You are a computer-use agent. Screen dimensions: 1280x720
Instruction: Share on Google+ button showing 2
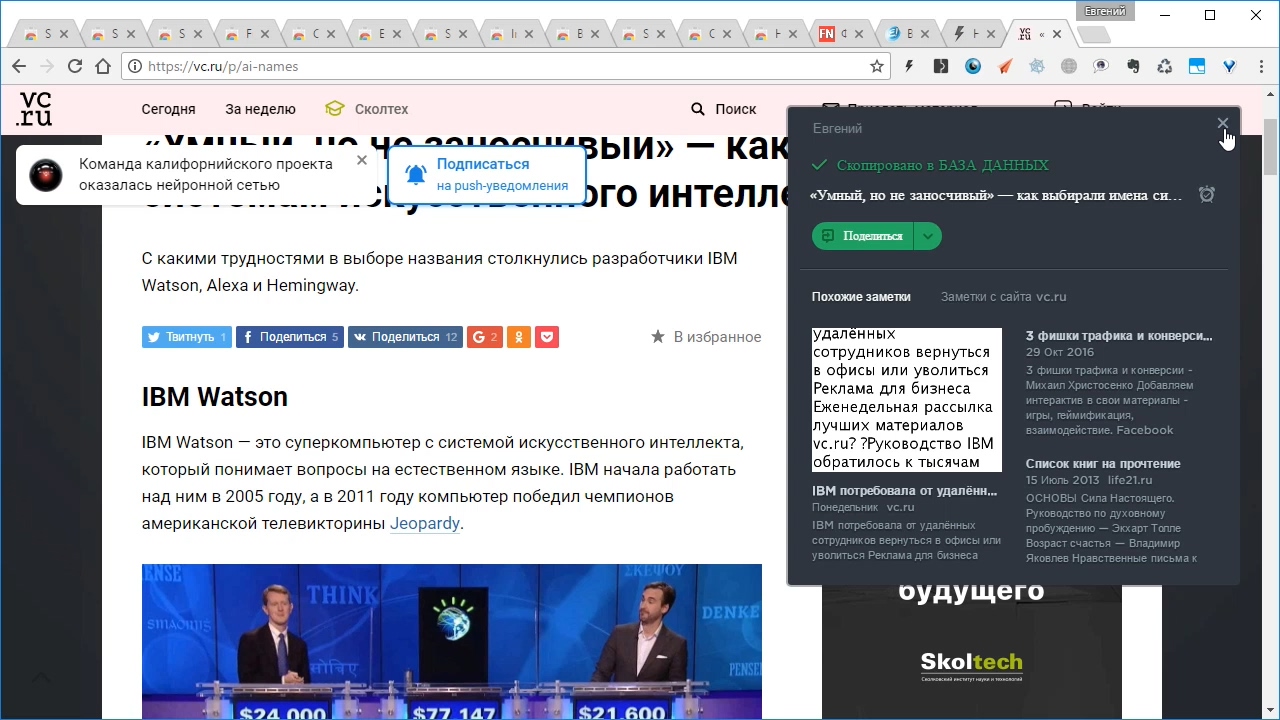click(x=484, y=337)
